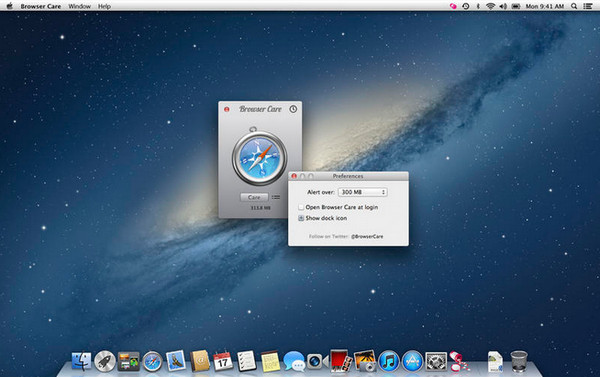This screenshot has height=377, width=600.
Task: Open the Browser Care pills icon in the dock
Action: coord(458,361)
